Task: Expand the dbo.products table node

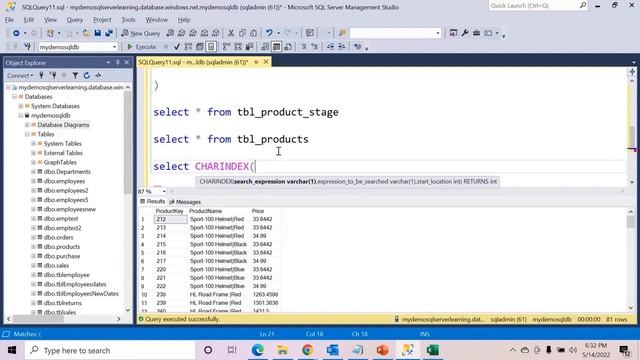Action: pos(33,247)
